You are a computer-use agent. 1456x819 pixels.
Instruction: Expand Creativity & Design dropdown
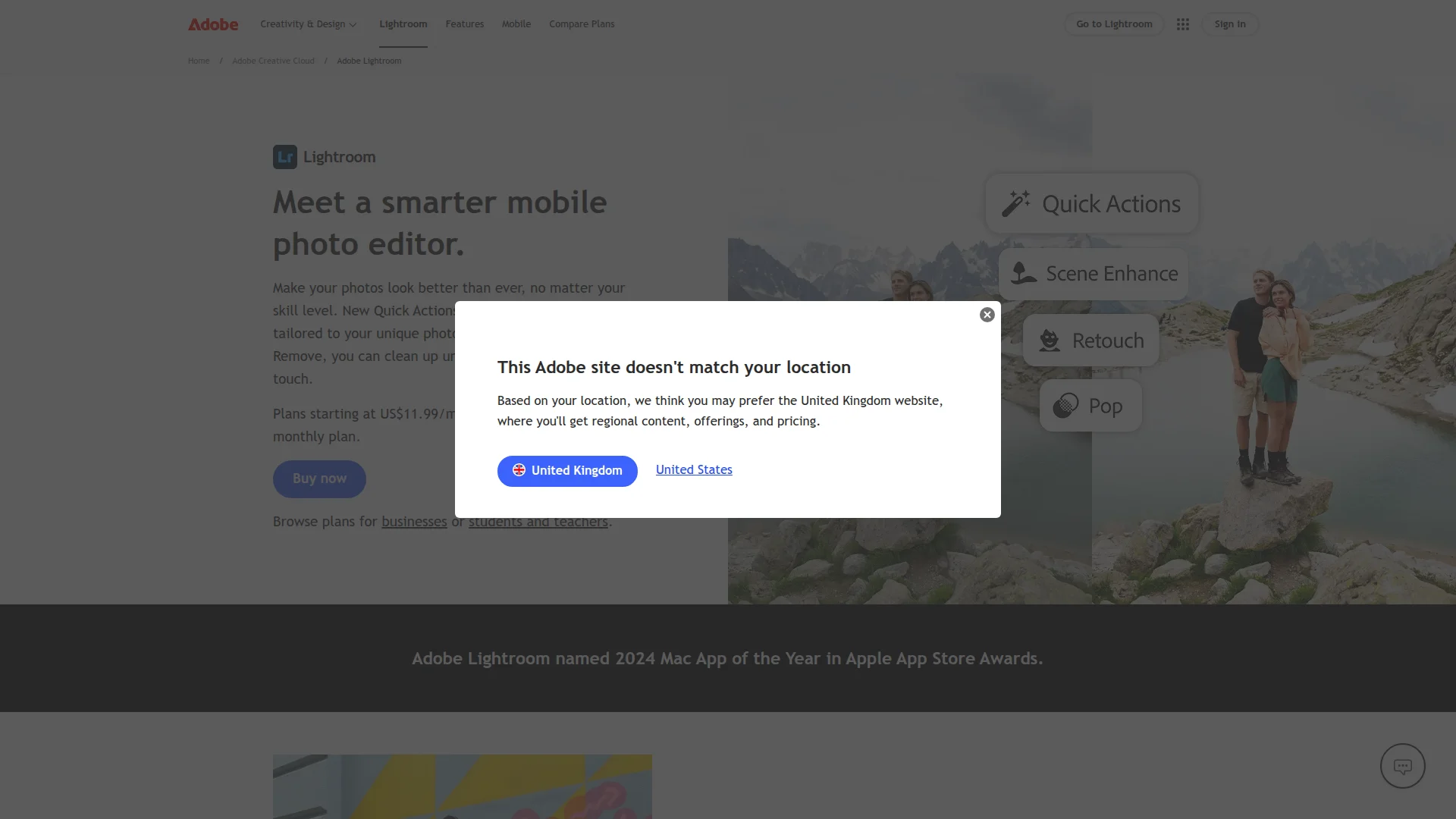[309, 24]
